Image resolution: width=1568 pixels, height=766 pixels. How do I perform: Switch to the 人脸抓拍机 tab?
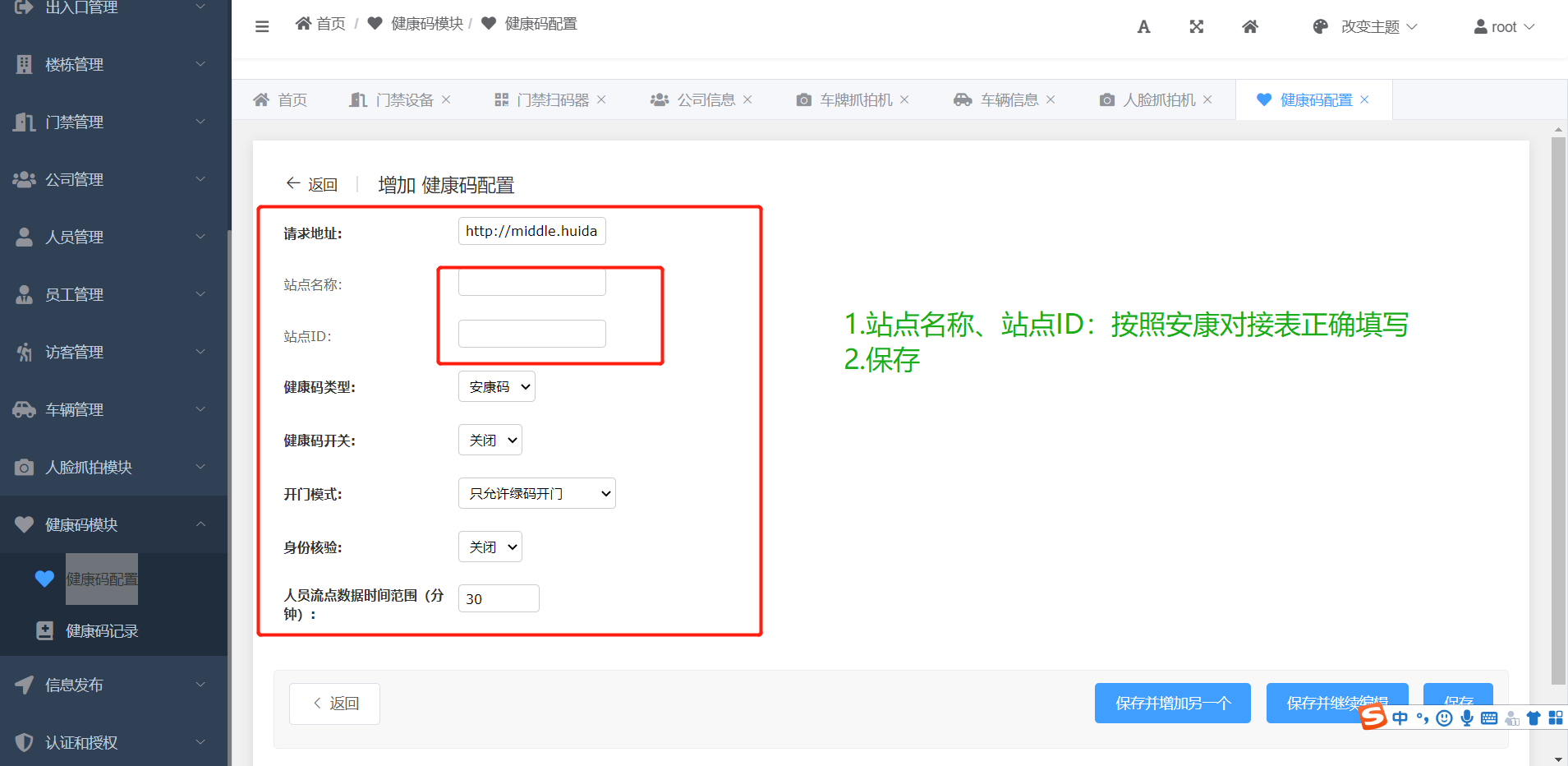(x=1158, y=100)
